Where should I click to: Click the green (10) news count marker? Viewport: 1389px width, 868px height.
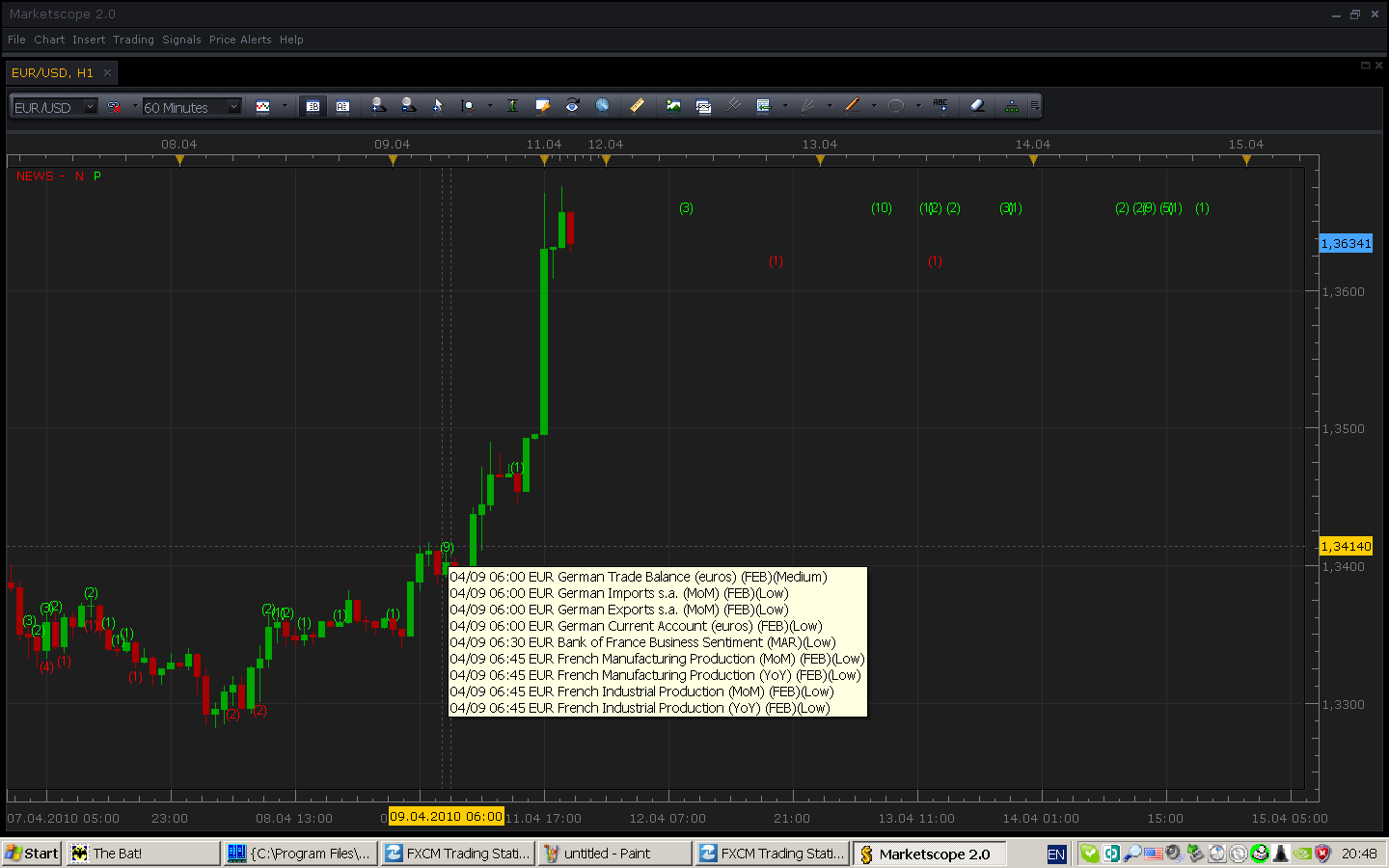pyautogui.click(x=882, y=208)
